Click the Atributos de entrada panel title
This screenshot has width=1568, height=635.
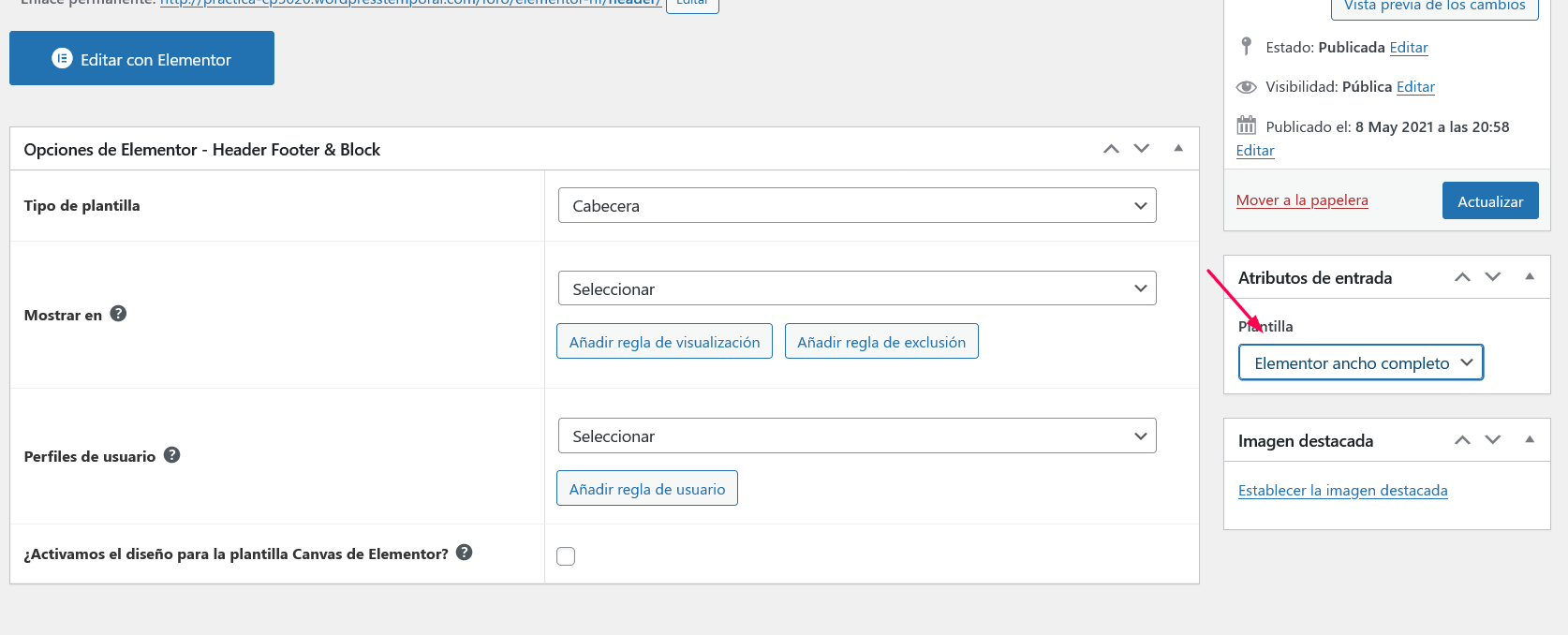point(1315,278)
